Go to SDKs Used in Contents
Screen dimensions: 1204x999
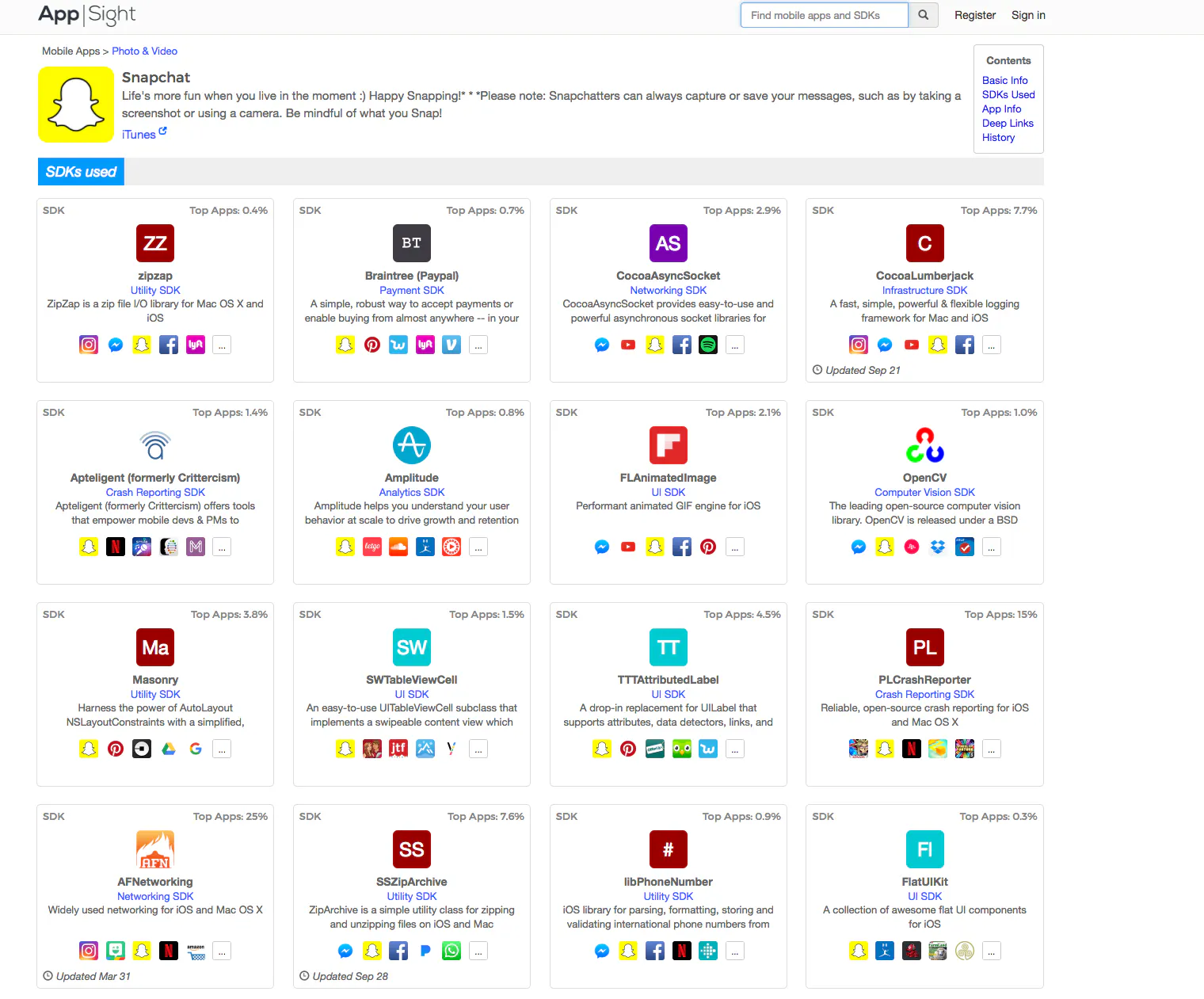coord(1008,94)
